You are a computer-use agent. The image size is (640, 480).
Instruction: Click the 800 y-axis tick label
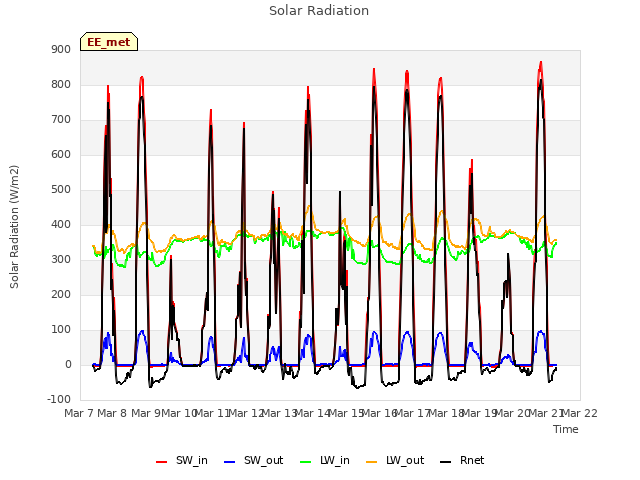click(x=61, y=84)
